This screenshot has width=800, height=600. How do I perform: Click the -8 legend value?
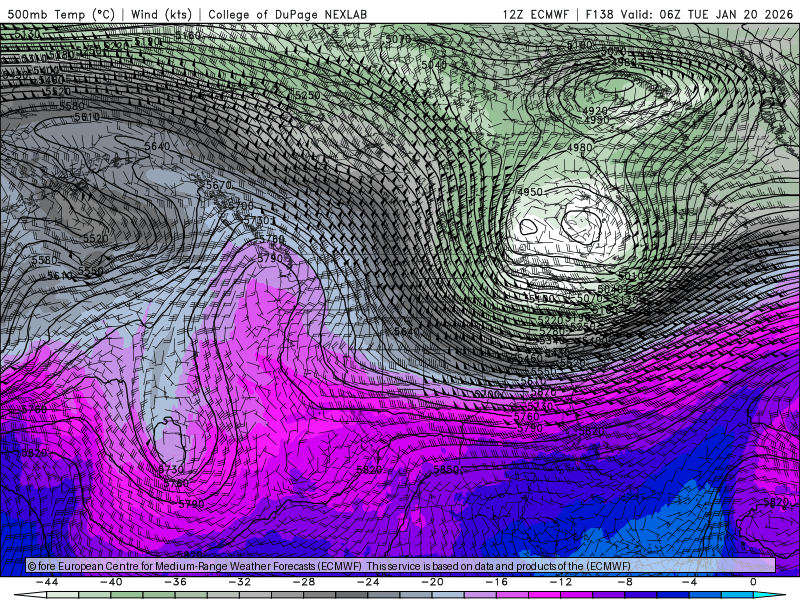tap(626, 582)
